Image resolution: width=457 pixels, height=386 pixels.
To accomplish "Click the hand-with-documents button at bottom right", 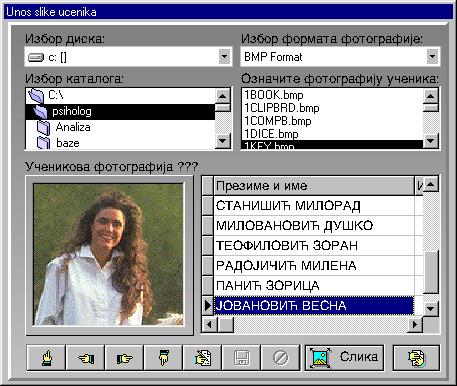I will pyautogui.click(x=416, y=358).
